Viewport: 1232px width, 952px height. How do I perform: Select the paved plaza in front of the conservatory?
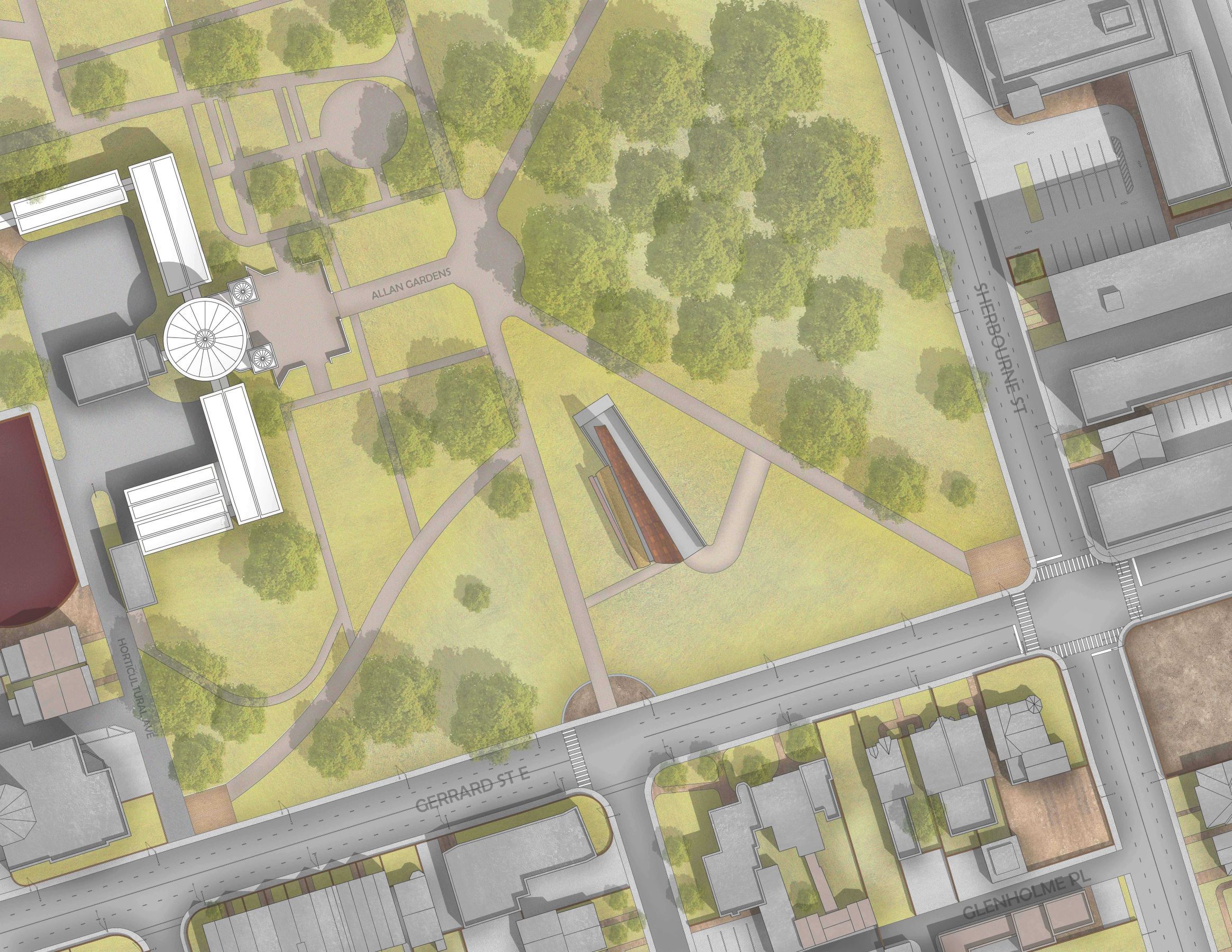pos(297,316)
